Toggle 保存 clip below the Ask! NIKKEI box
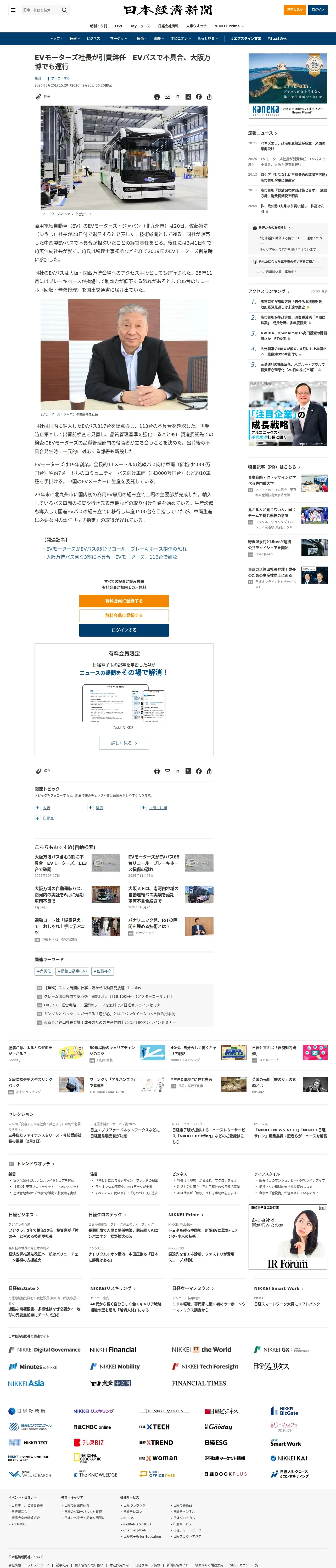Screen dimensions: 336x1568 click(43, 771)
